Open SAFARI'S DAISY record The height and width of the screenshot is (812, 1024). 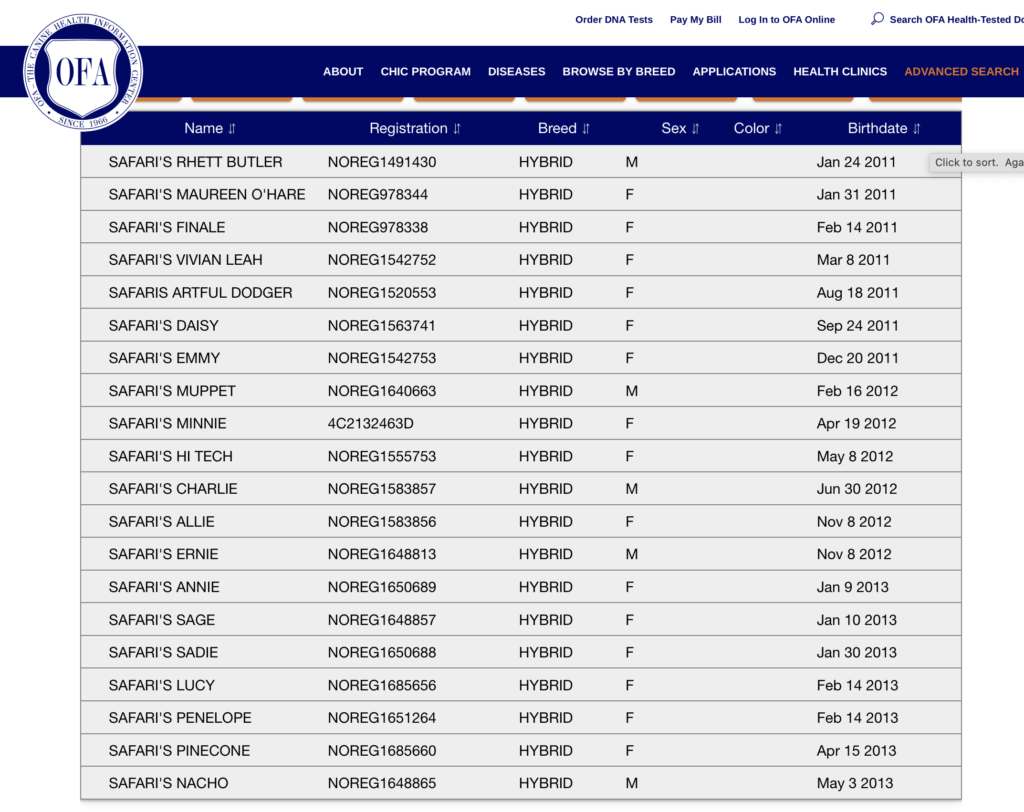click(163, 325)
